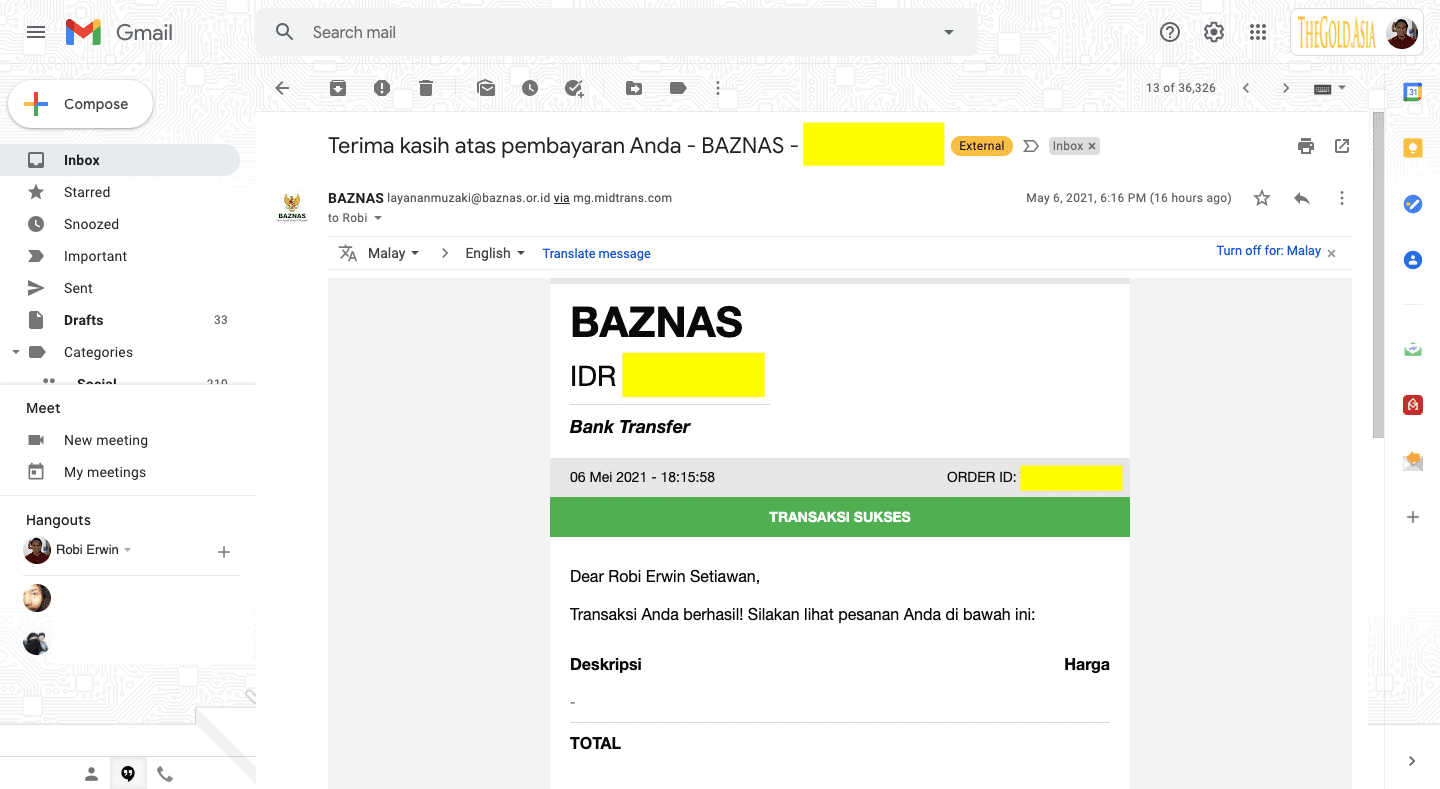This screenshot has width=1440, height=789.
Task: Change target language from English
Action: pyautogui.click(x=495, y=253)
